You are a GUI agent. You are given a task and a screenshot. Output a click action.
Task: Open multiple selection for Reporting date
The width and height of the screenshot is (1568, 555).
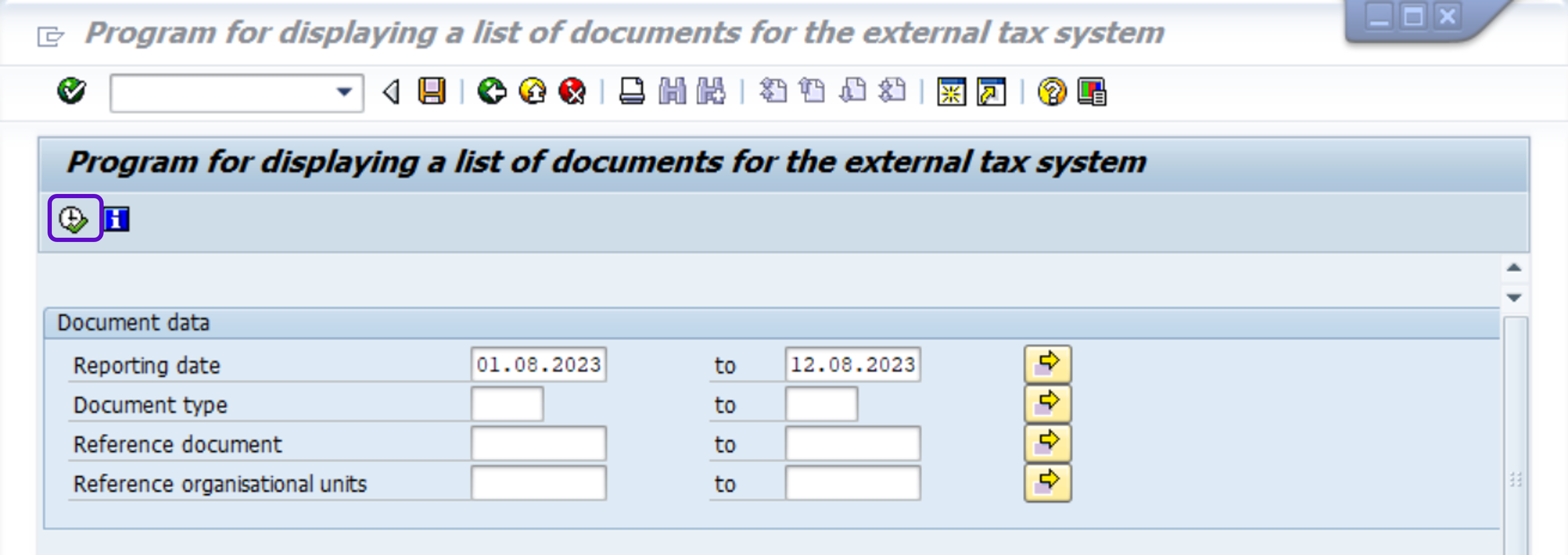(1048, 364)
